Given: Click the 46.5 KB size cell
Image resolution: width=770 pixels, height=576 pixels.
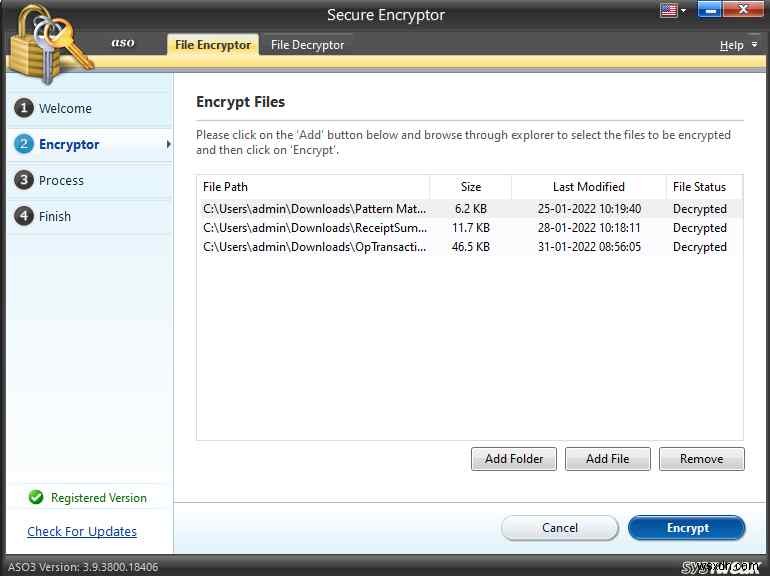Looking at the screenshot, I should click(470, 247).
